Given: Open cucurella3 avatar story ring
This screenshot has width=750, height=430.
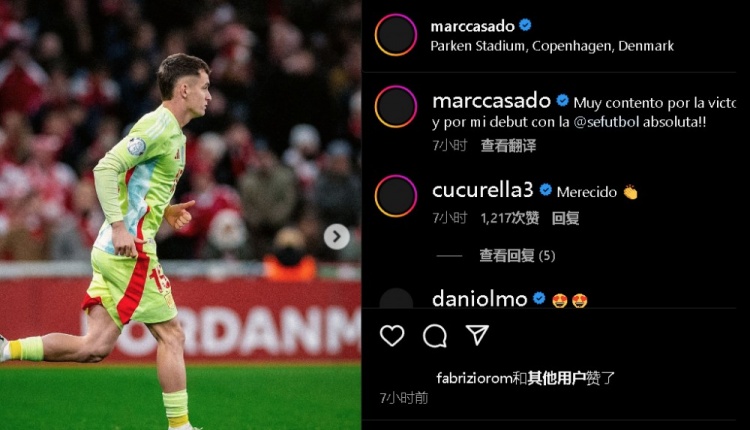Looking at the screenshot, I should tap(396, 196).
